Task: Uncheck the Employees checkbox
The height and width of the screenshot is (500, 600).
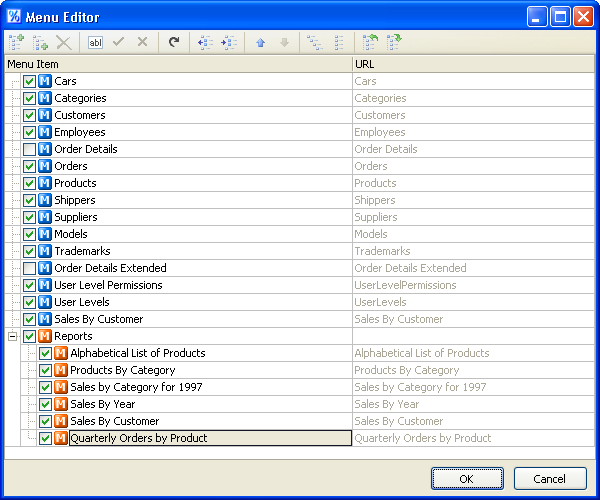Action: pyautogui.click(x=29, y=132)
